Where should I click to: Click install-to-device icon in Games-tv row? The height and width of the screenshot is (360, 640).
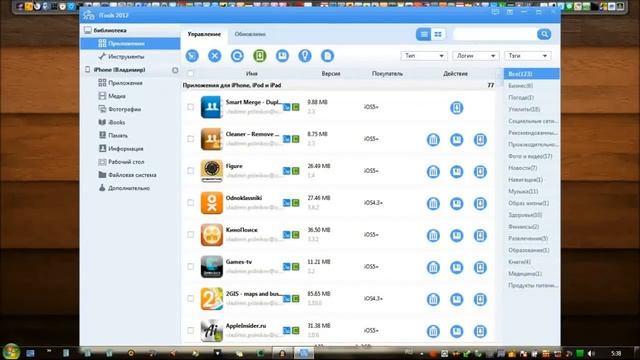click(x=480, y=267)
